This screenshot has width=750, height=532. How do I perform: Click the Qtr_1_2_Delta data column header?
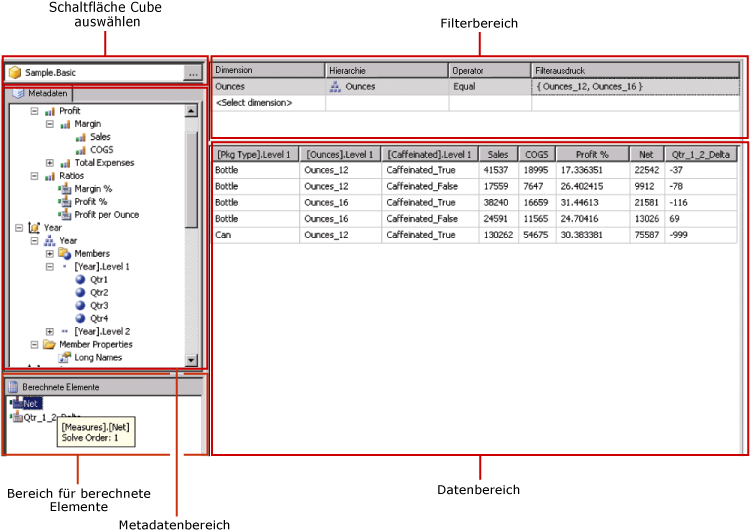point(701,155)
